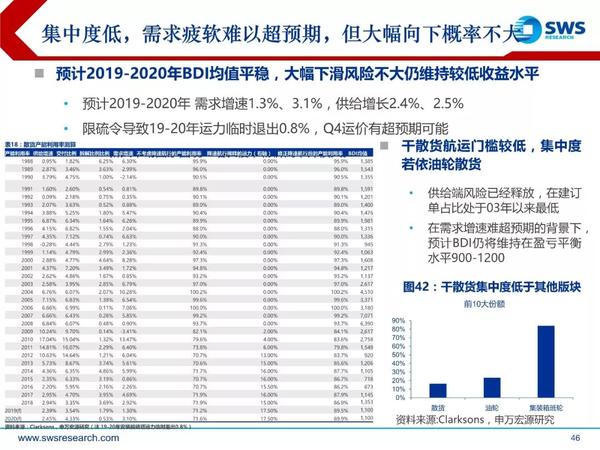The height and width of the screenshot is (450, 600).
Task: Click the 集装箱班轮 category label
Action: click(546, 408)
